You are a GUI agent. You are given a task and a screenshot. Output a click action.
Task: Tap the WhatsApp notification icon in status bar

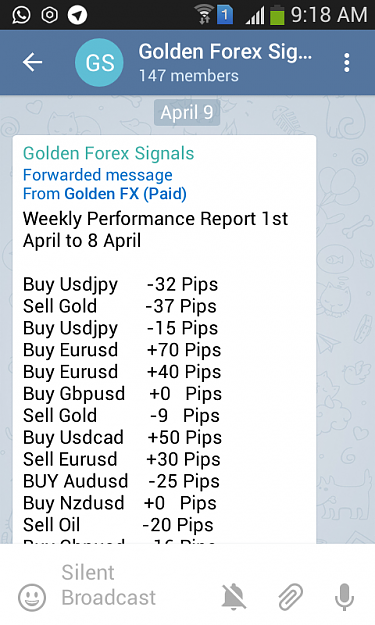21,15
